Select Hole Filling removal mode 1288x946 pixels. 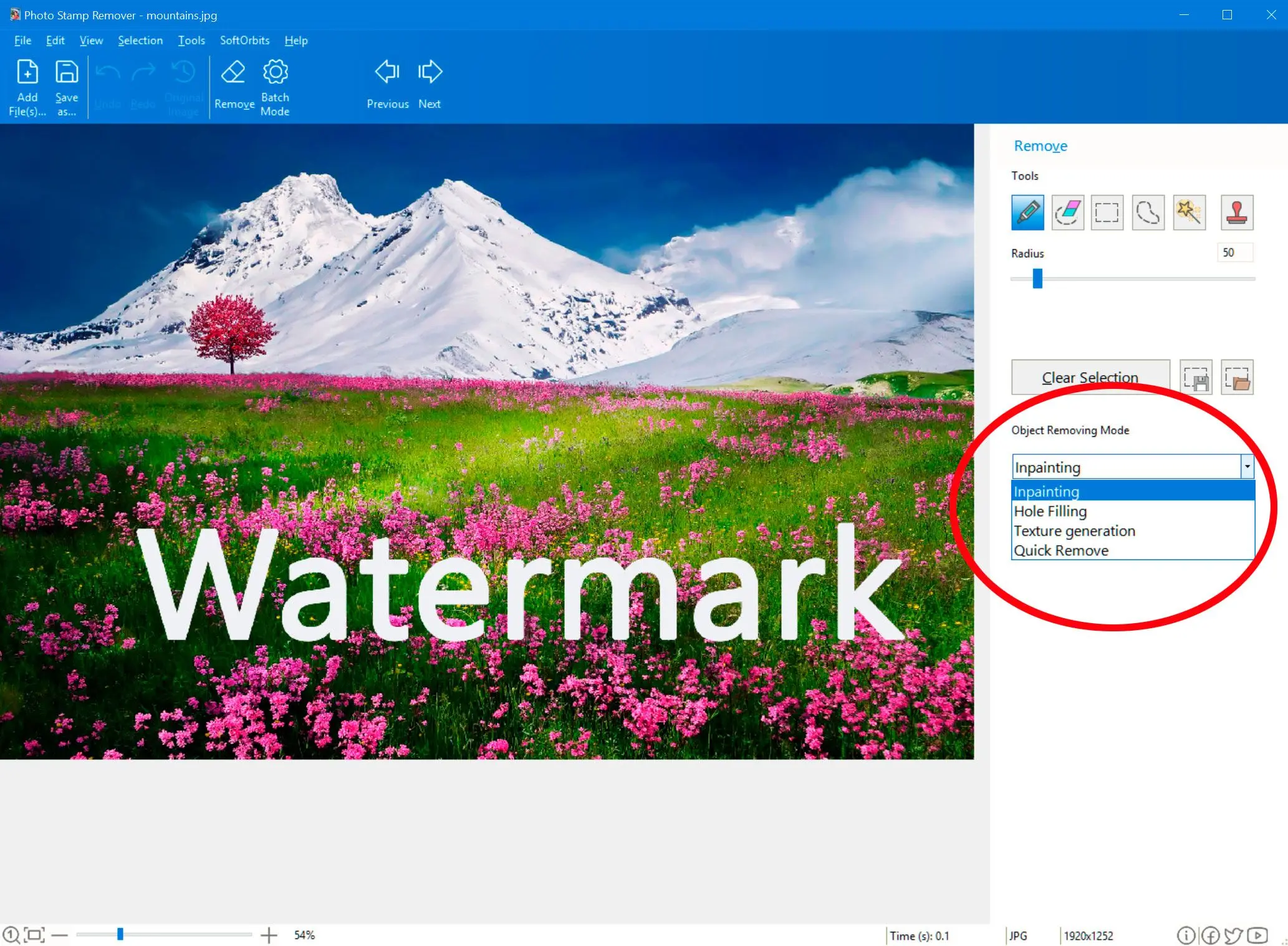[1050, 510]
